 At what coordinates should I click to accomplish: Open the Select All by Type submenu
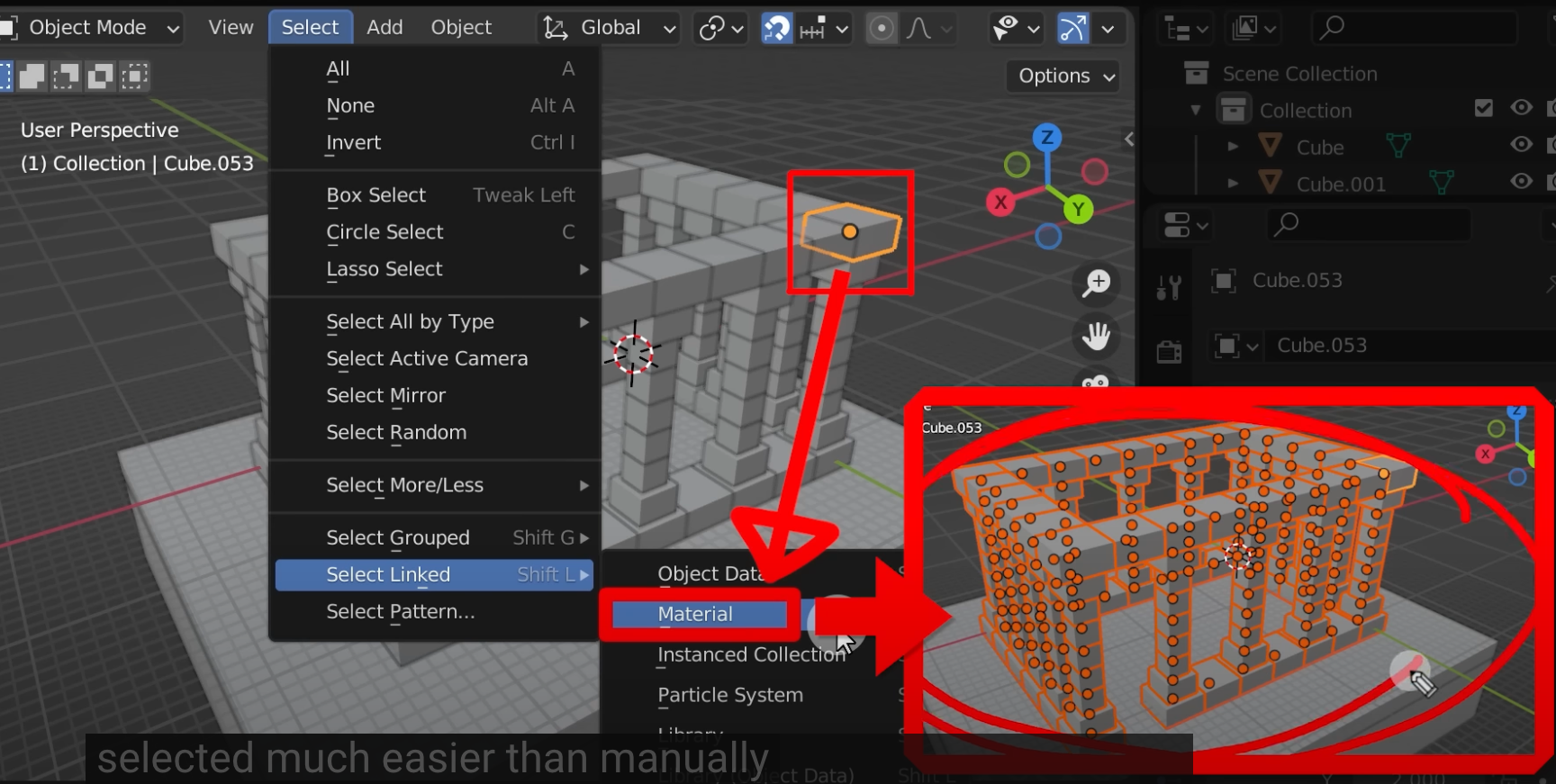434,321
